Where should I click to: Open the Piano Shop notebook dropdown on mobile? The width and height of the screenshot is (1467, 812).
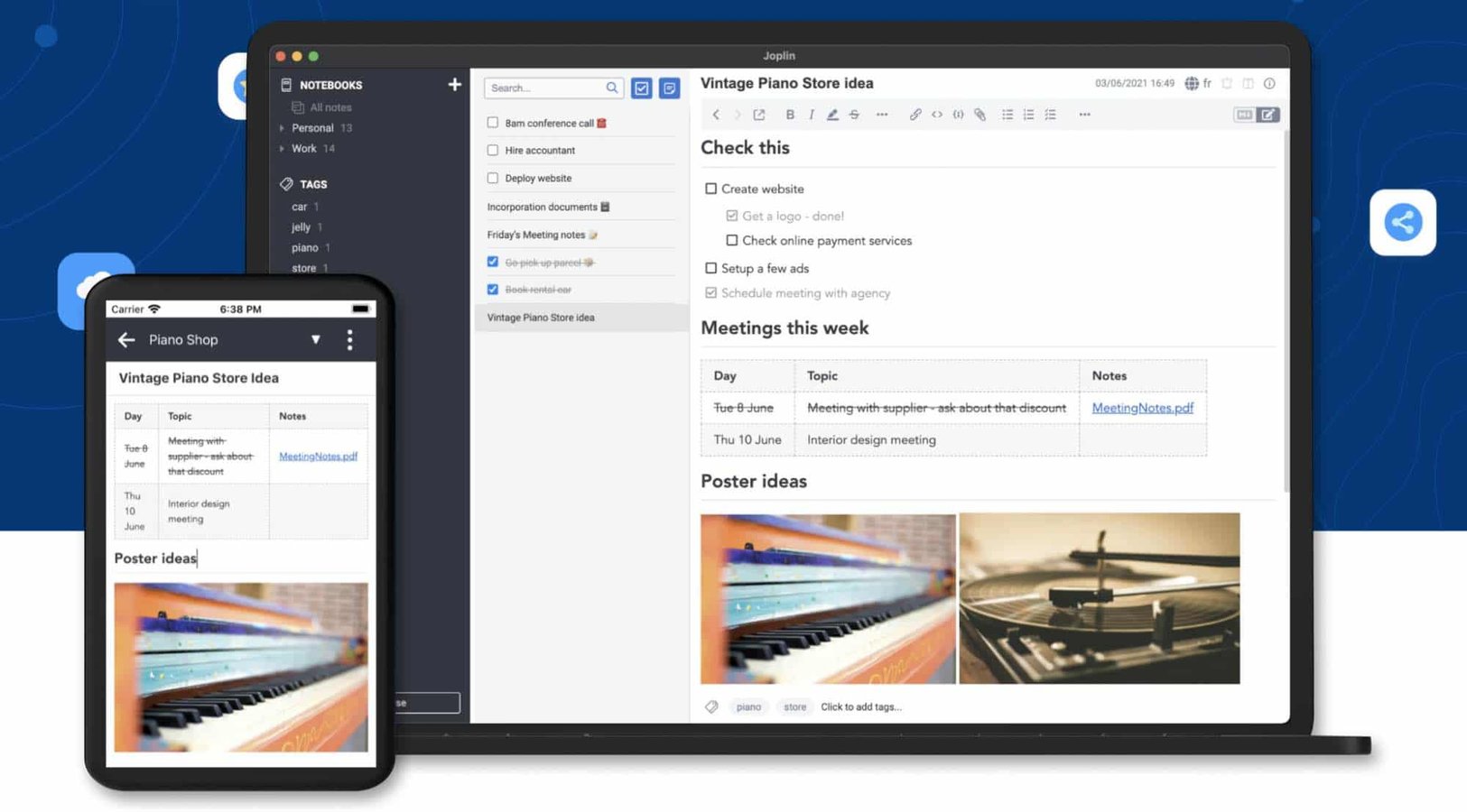pyautogui.click(x=316, y=340)
